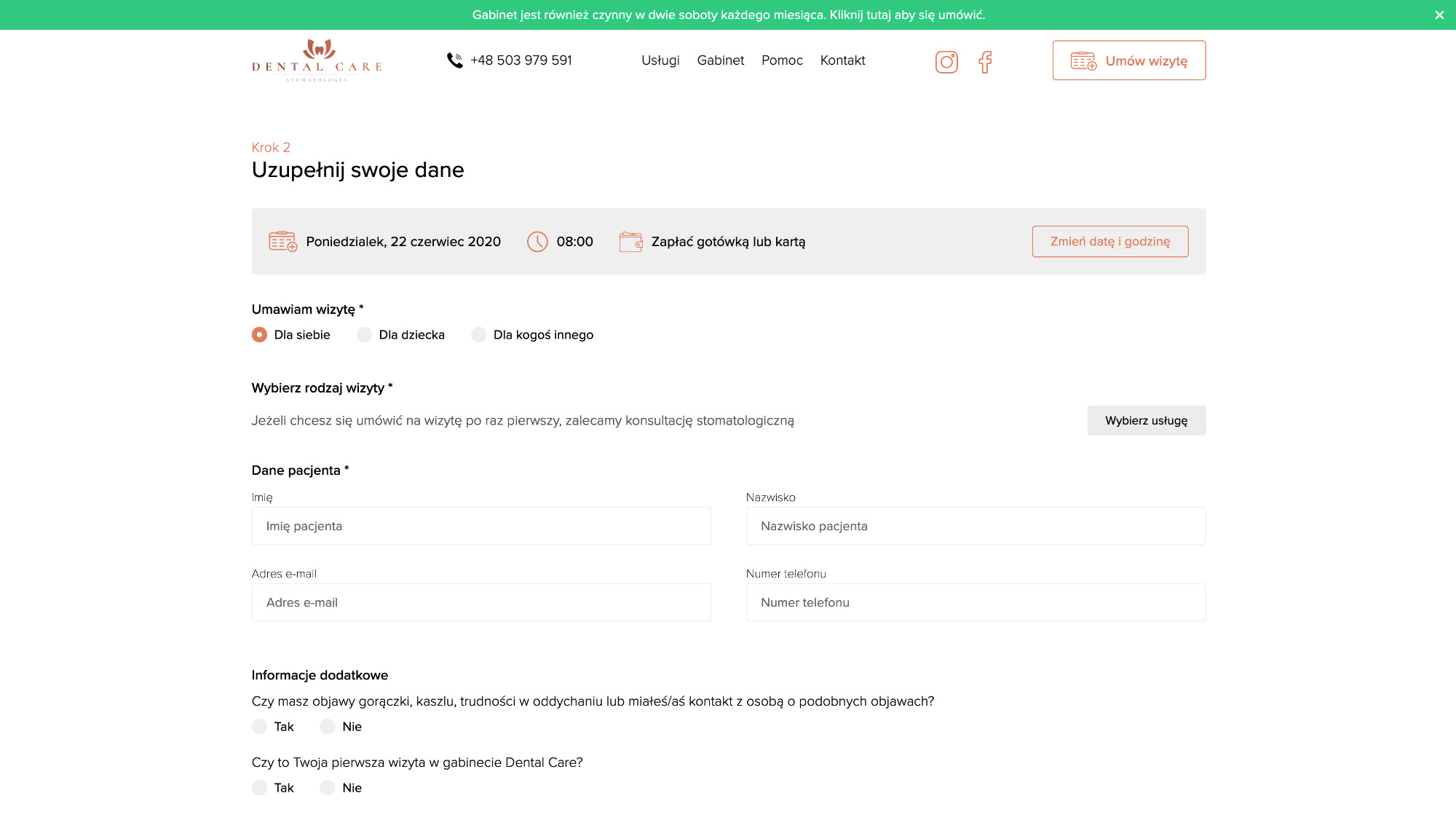Click the Dental Care logo
The width and height of the screenshot is (1456, 820).
[317, 61]
